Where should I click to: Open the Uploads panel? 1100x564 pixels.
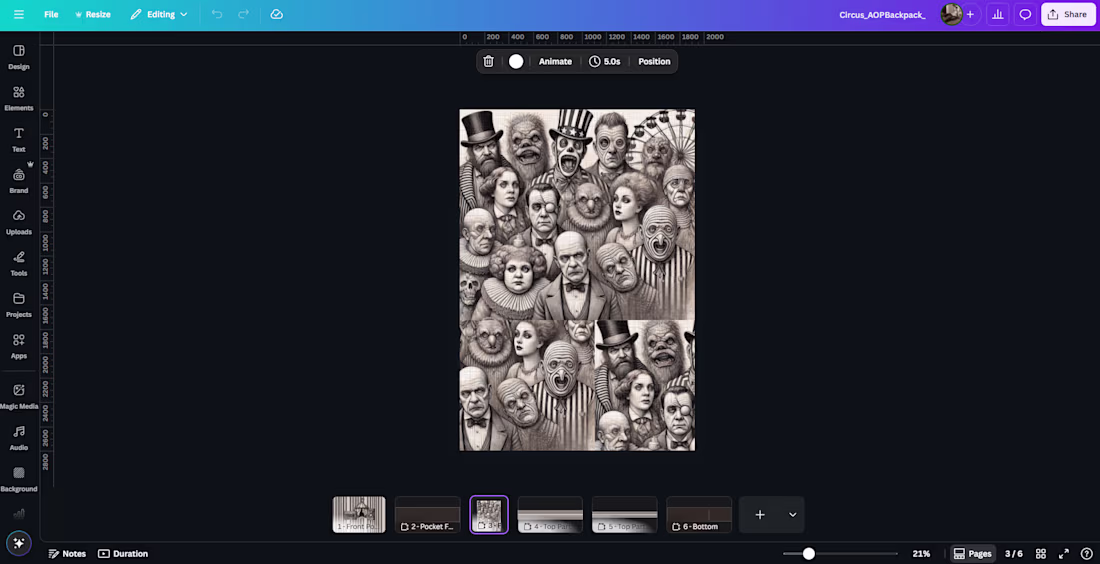point(19,222)
